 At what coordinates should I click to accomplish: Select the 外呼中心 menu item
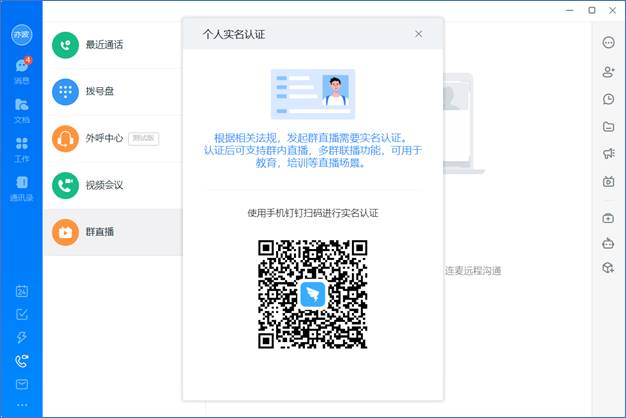113,139
